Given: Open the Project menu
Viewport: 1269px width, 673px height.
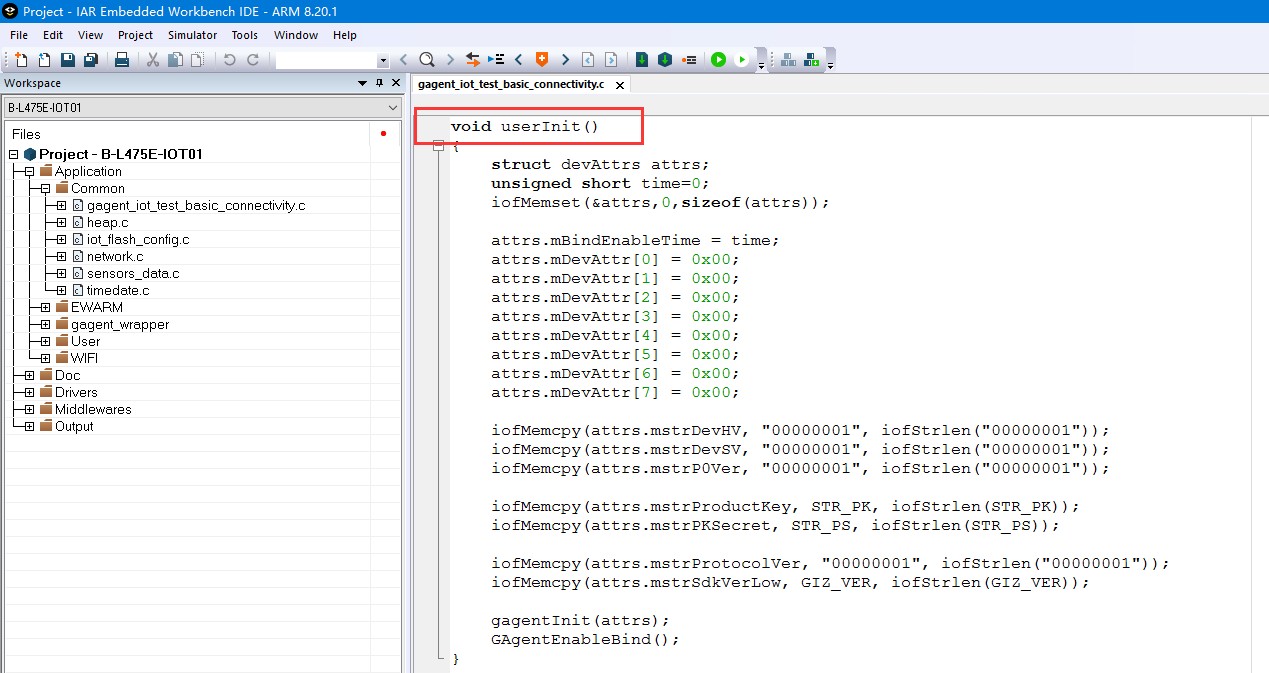Looking at the screenshot, I should [135, 35].
